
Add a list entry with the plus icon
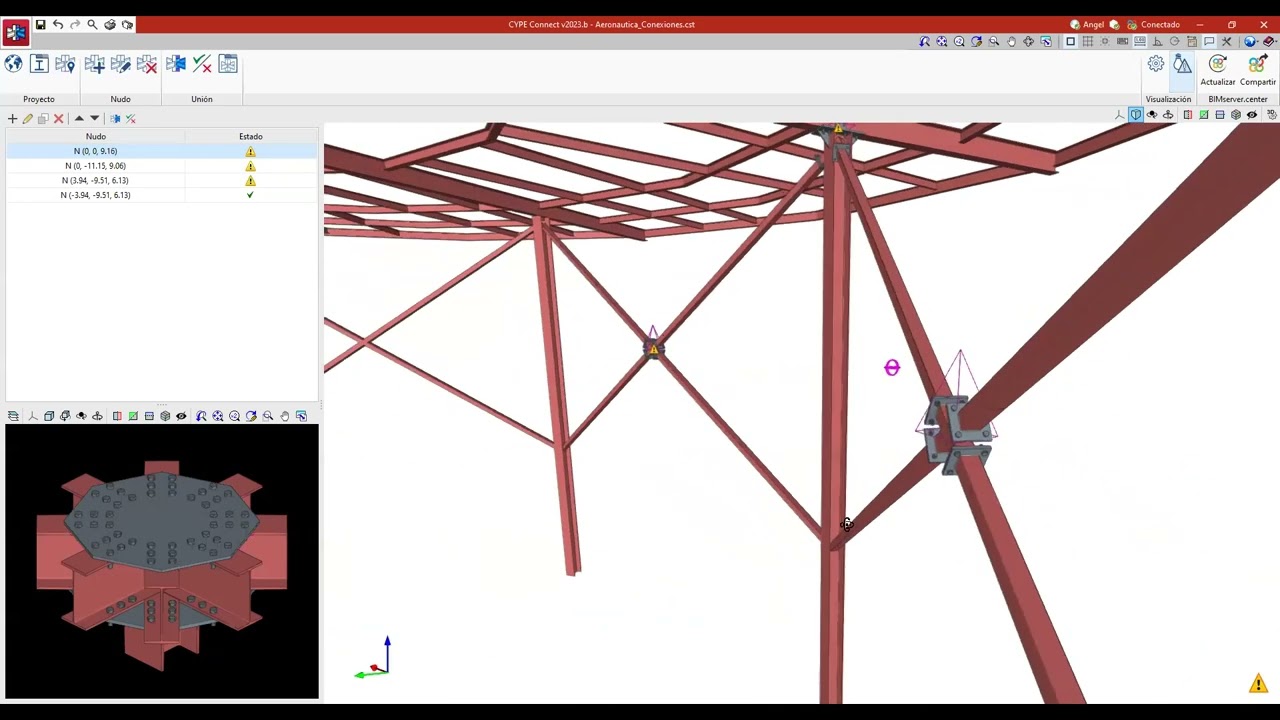pyautogui.click(x=13, y=118)
